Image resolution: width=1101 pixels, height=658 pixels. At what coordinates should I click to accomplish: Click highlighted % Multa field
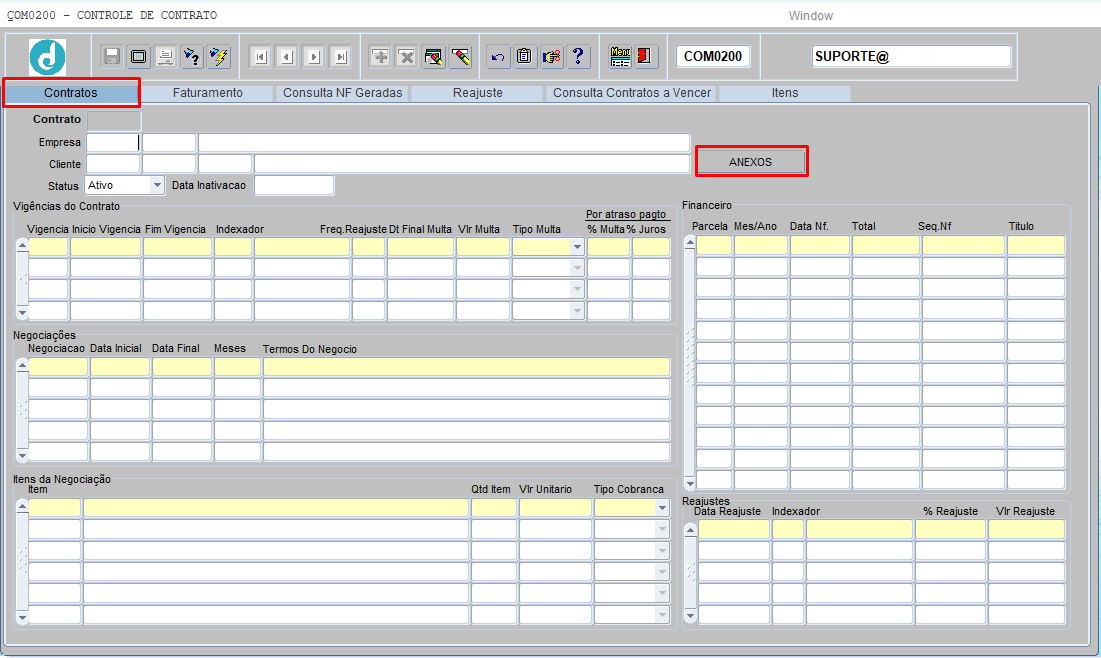pyautogui.click(x=609, y=246)
